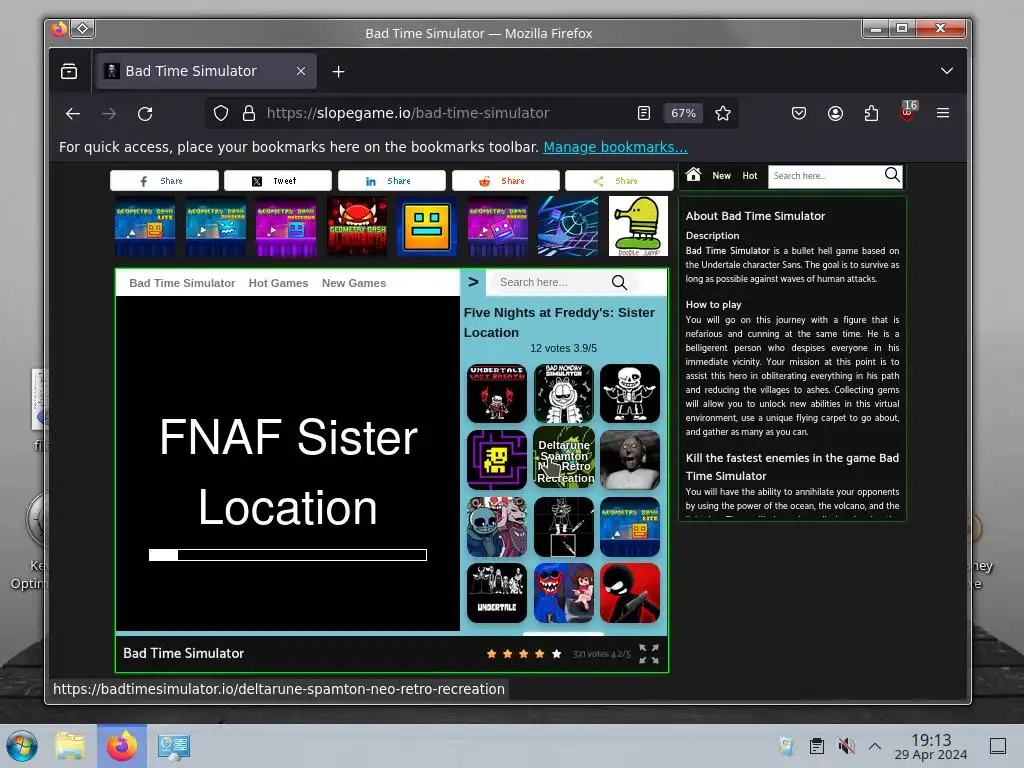The image size is (1024, 768).
Task: Share the page on Reddit
Action: pos(505,181)
